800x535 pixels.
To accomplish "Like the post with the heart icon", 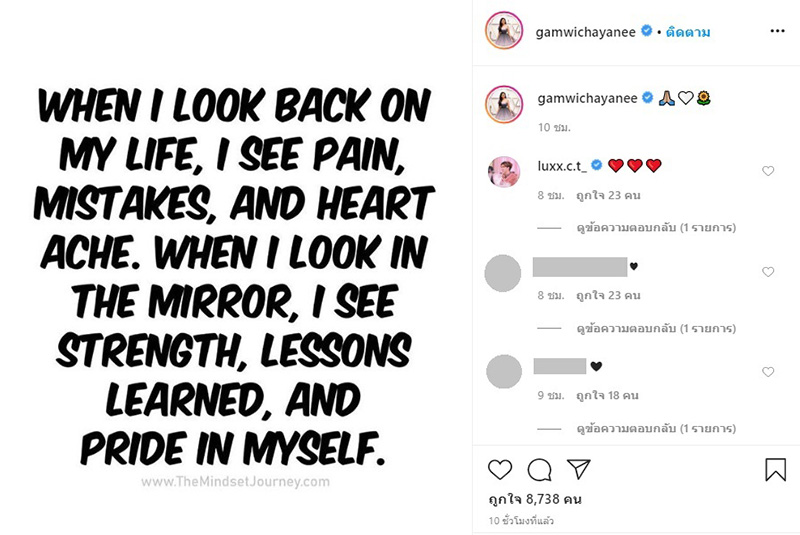I will pos(500,470).
